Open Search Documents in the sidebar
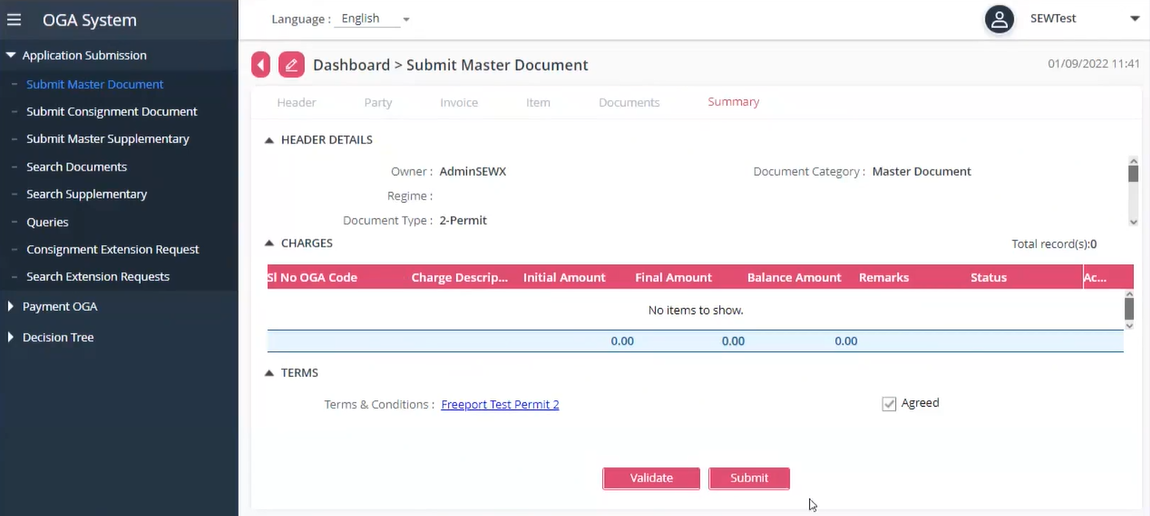 point(76,167)
